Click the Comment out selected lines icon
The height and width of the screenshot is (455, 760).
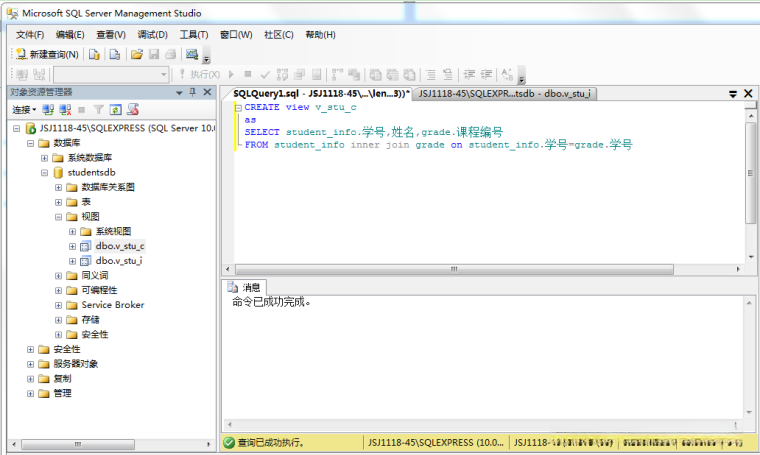click(431, 74)
